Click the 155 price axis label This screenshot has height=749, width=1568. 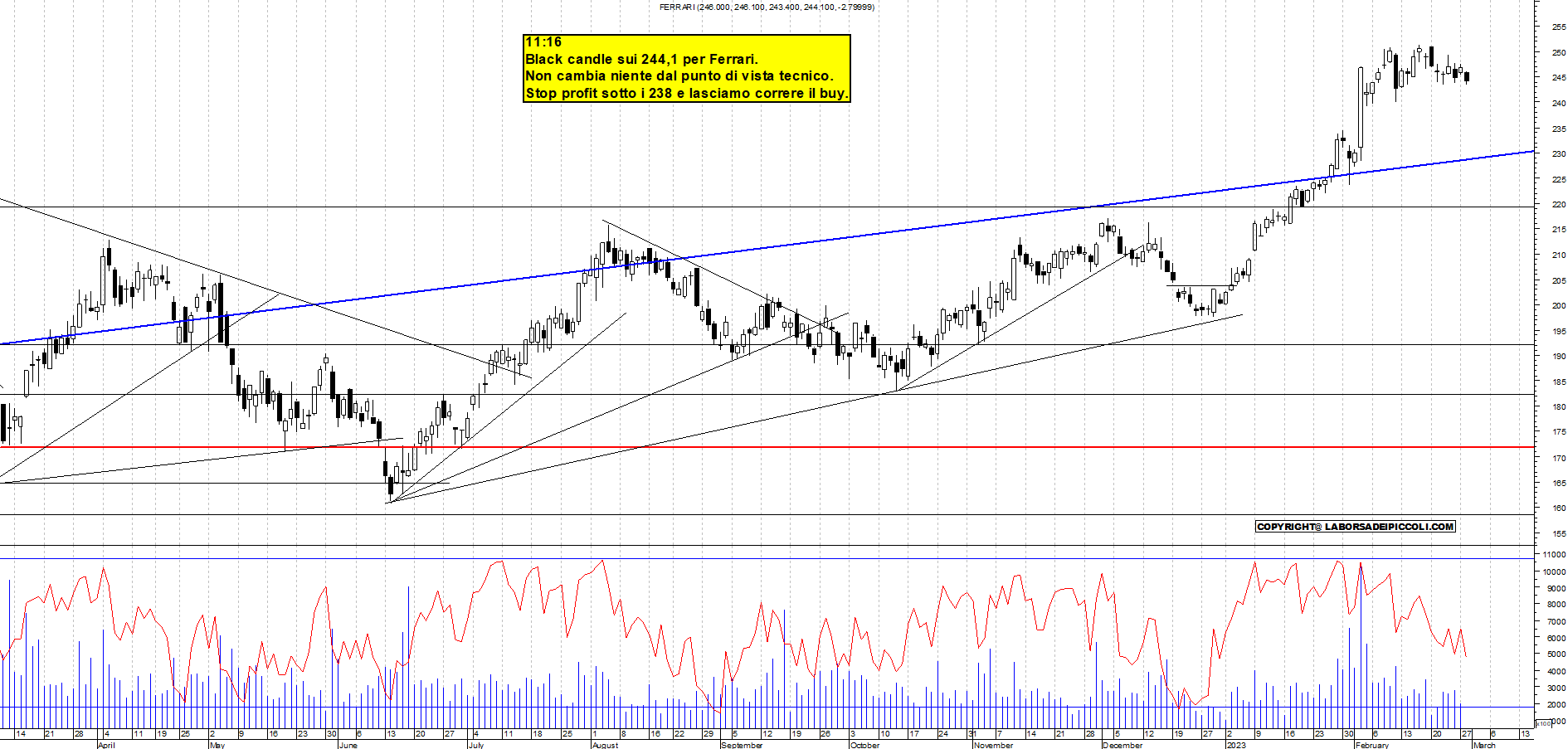pos(1559,533)
